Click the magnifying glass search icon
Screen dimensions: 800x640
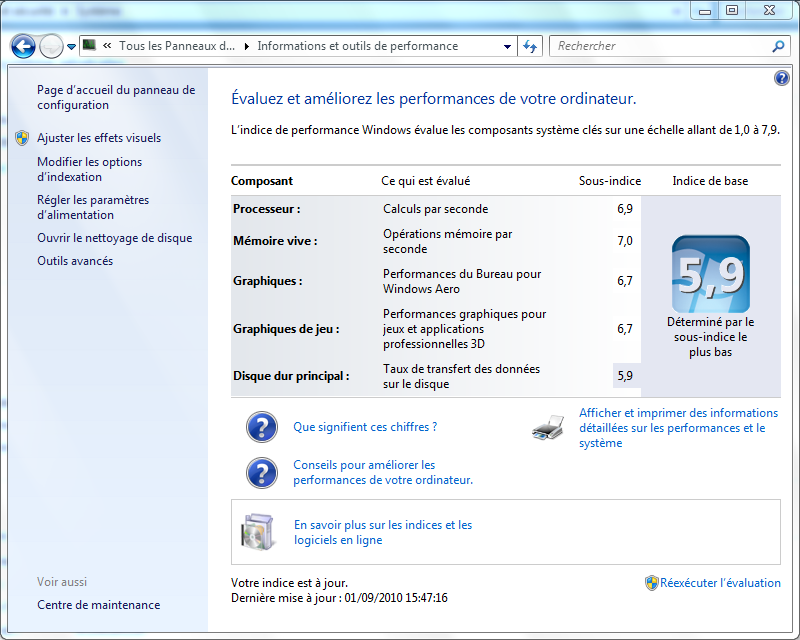tap(778, 46)
